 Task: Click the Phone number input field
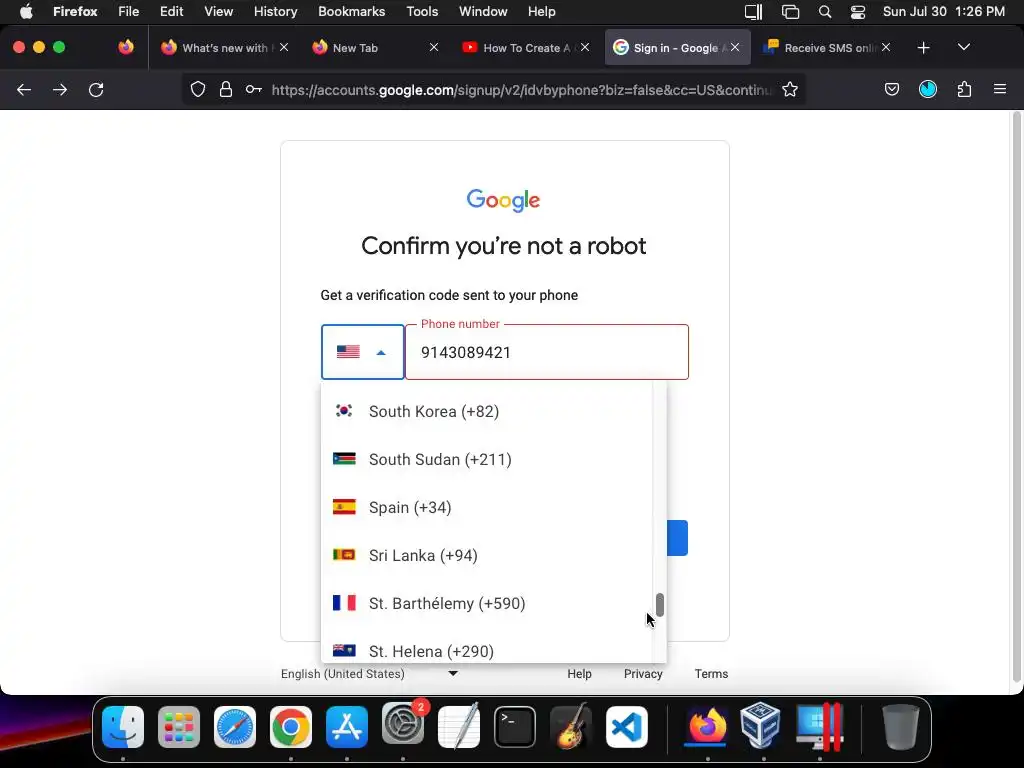(547, 352)
